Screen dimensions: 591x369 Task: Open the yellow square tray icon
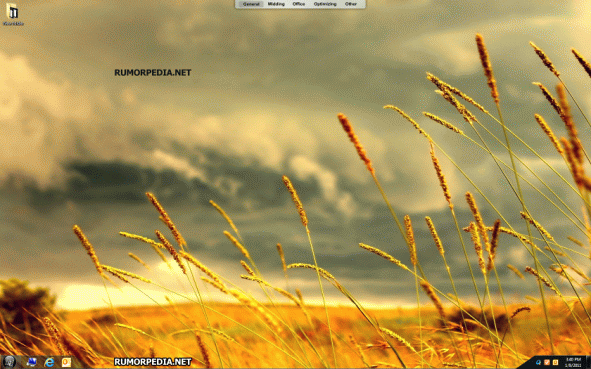click(x=555, y=363)
